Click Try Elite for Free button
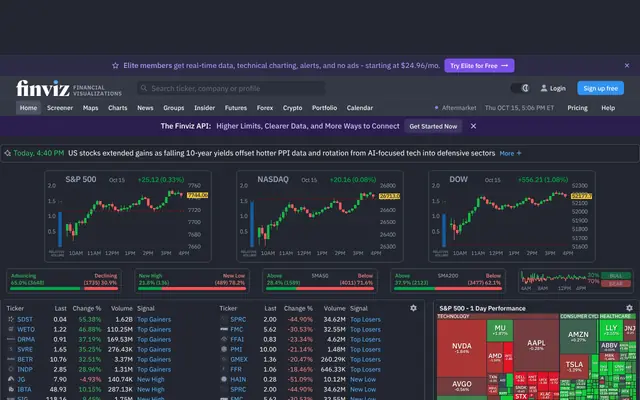This screenshot has width=640, height=400. (x=479, y=65)
